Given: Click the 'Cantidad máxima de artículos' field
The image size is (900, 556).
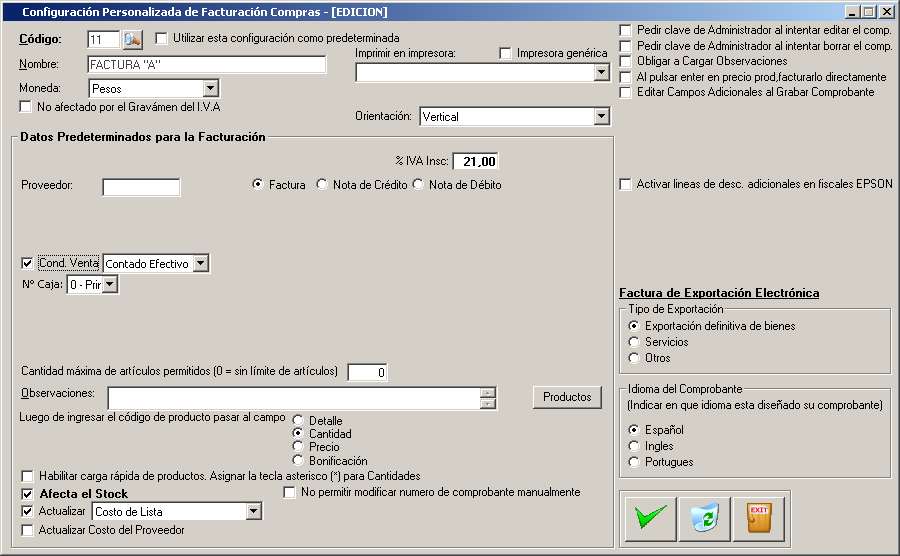Looking at the screenshot, I should 367,372.
